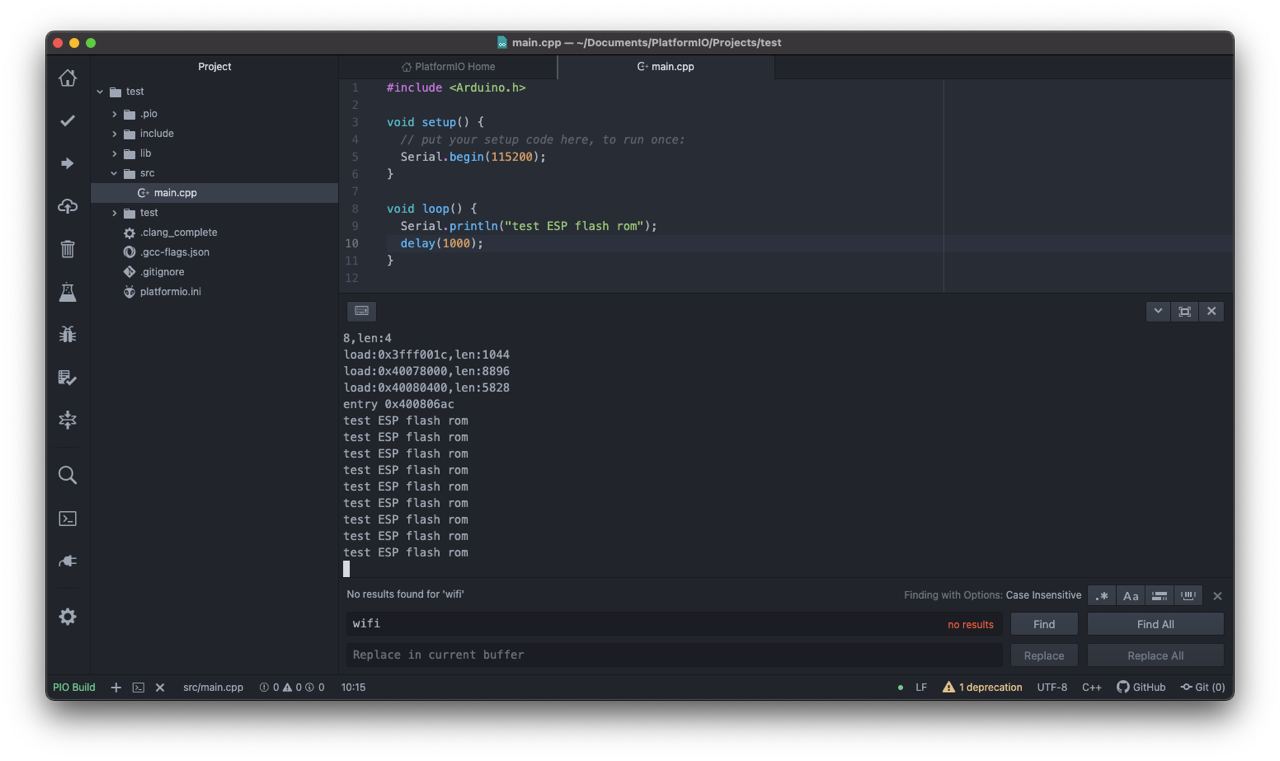Open the settings gear icon
1280x761 pixels.
click(67, 617)
